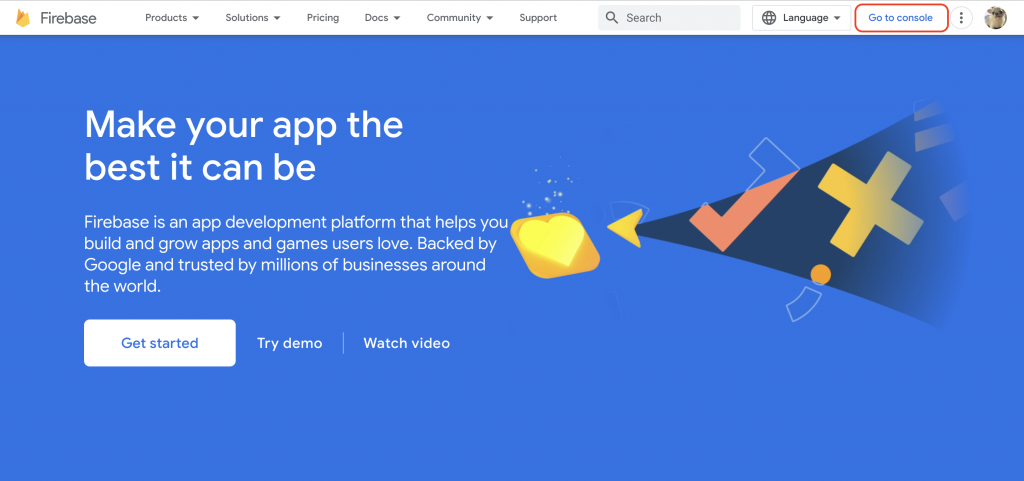Click the Firebase wordmark text

click(x=68, y=18)
